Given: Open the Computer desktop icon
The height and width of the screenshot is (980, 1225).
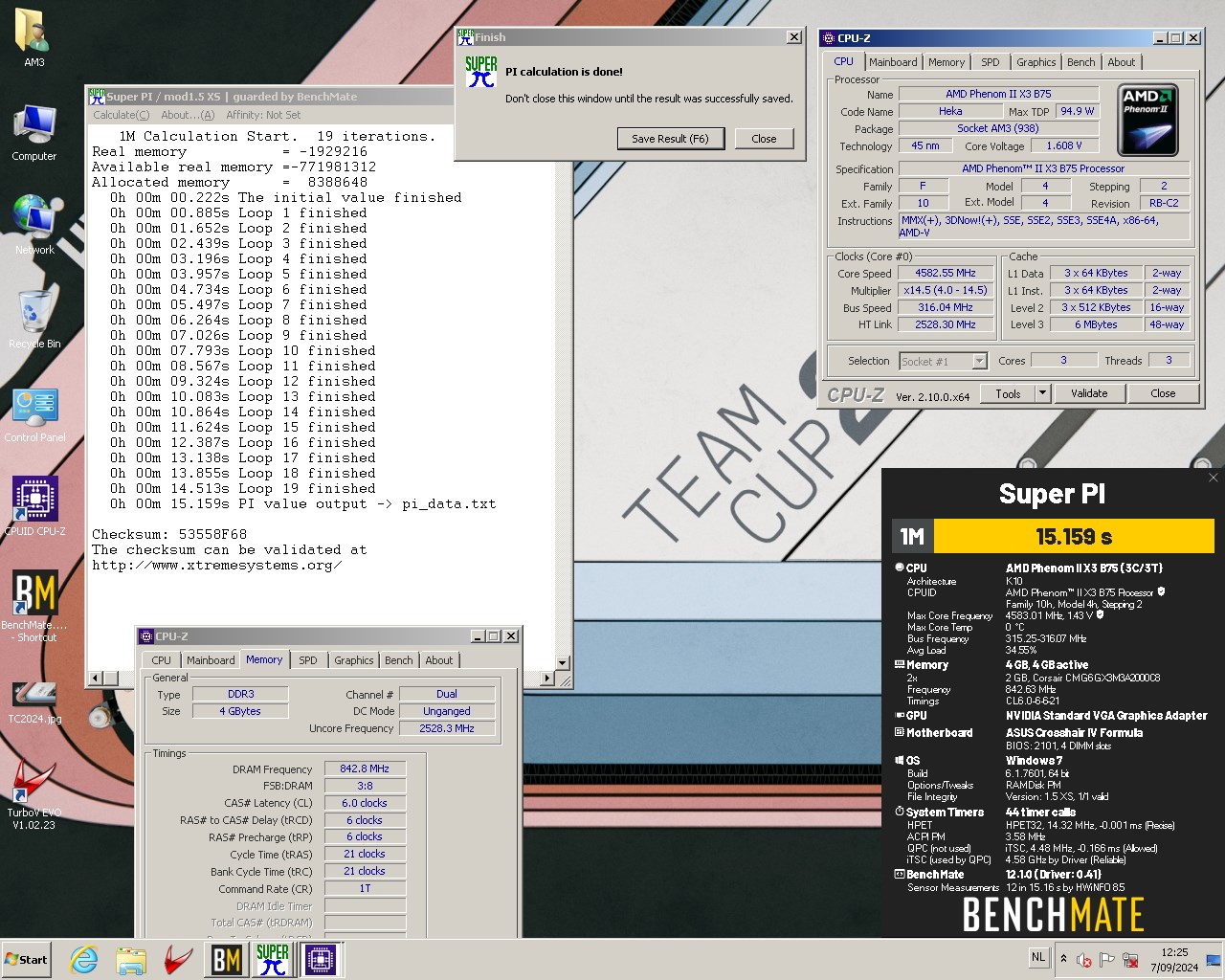Looking at the screenshot, I should [x=34, y=131].
